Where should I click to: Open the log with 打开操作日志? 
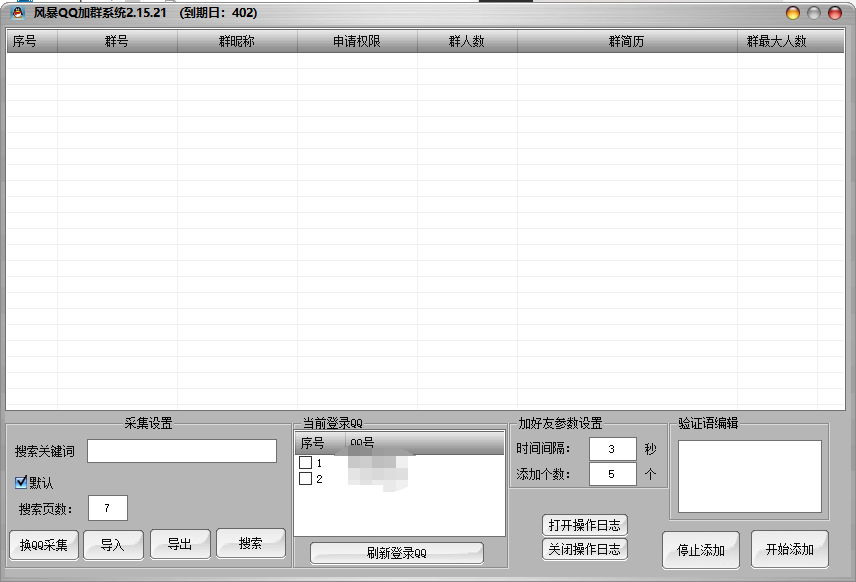click(x=585, y=525)
